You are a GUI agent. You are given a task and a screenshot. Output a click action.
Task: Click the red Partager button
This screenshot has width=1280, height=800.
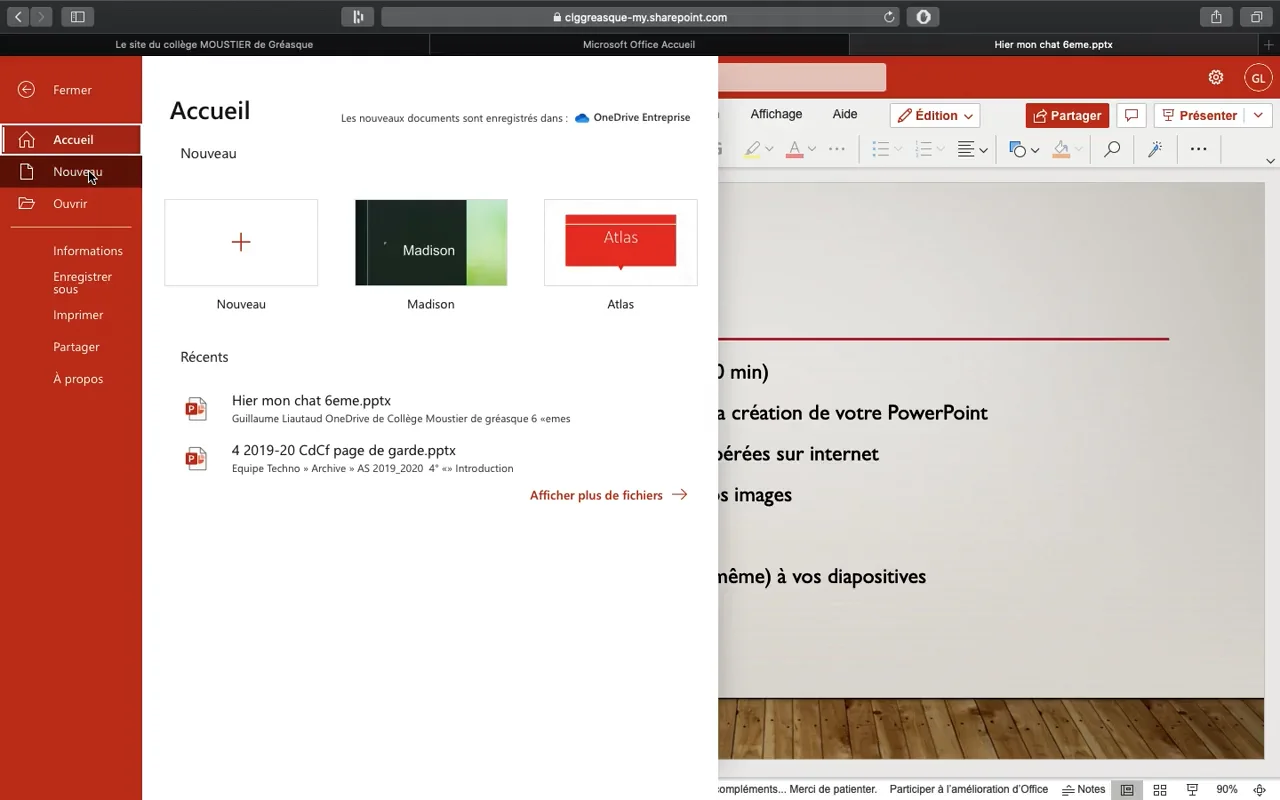click(1067, 116)
